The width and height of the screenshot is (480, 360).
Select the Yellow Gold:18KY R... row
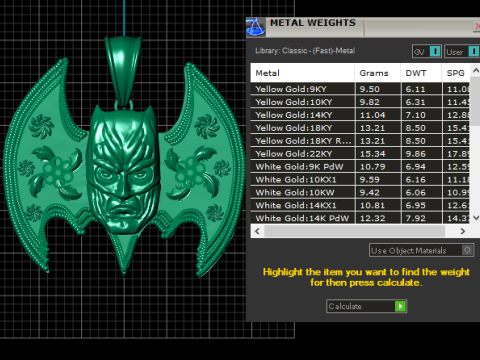click(360, 141)
